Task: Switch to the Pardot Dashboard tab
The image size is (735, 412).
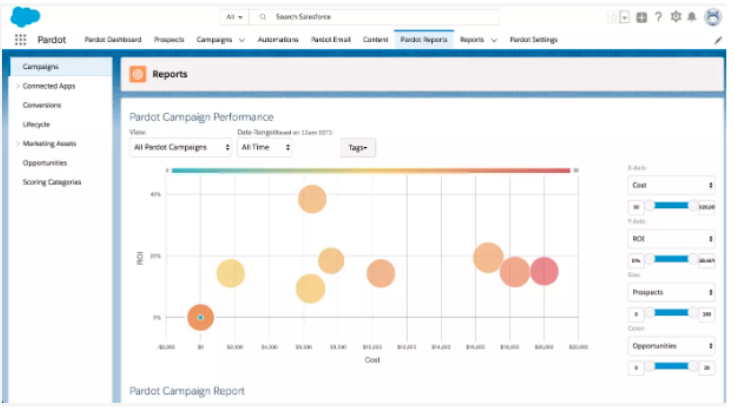Action: tap(112, 40)
